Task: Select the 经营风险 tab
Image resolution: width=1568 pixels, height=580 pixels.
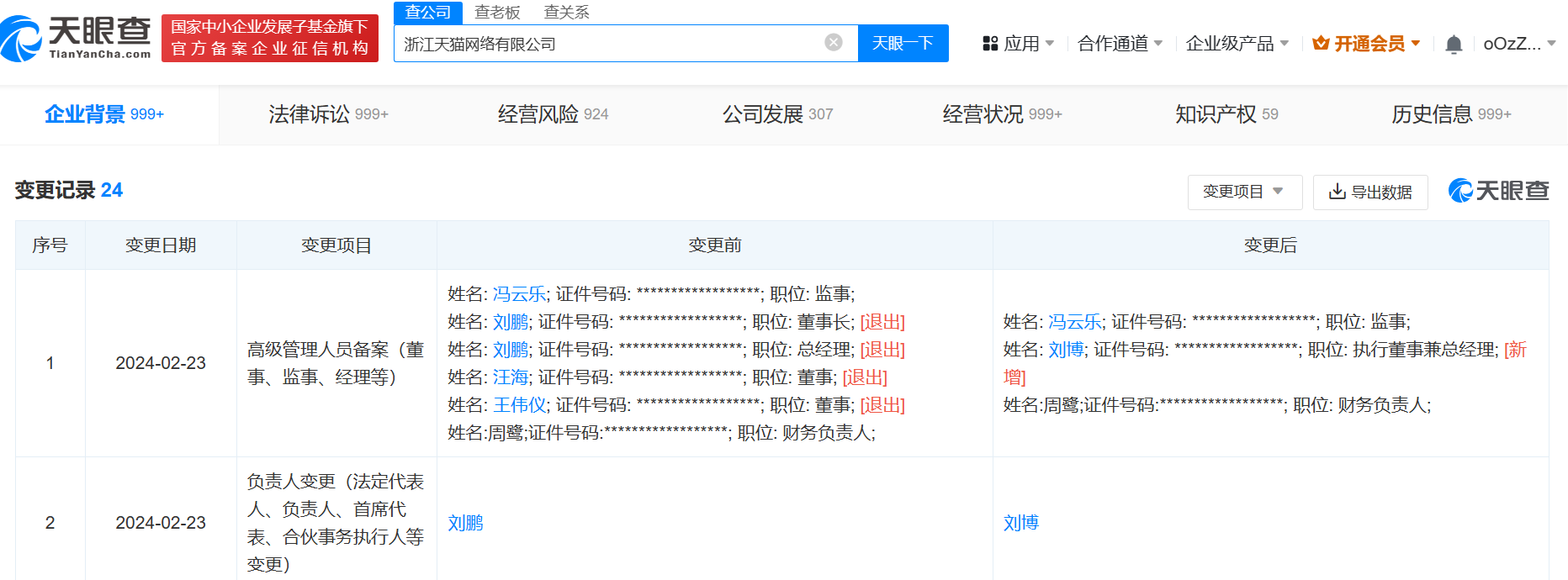Action: point(553,114)
